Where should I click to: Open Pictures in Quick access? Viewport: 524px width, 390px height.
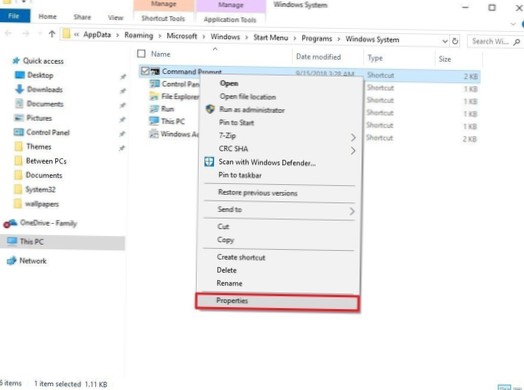pos(39,118)
